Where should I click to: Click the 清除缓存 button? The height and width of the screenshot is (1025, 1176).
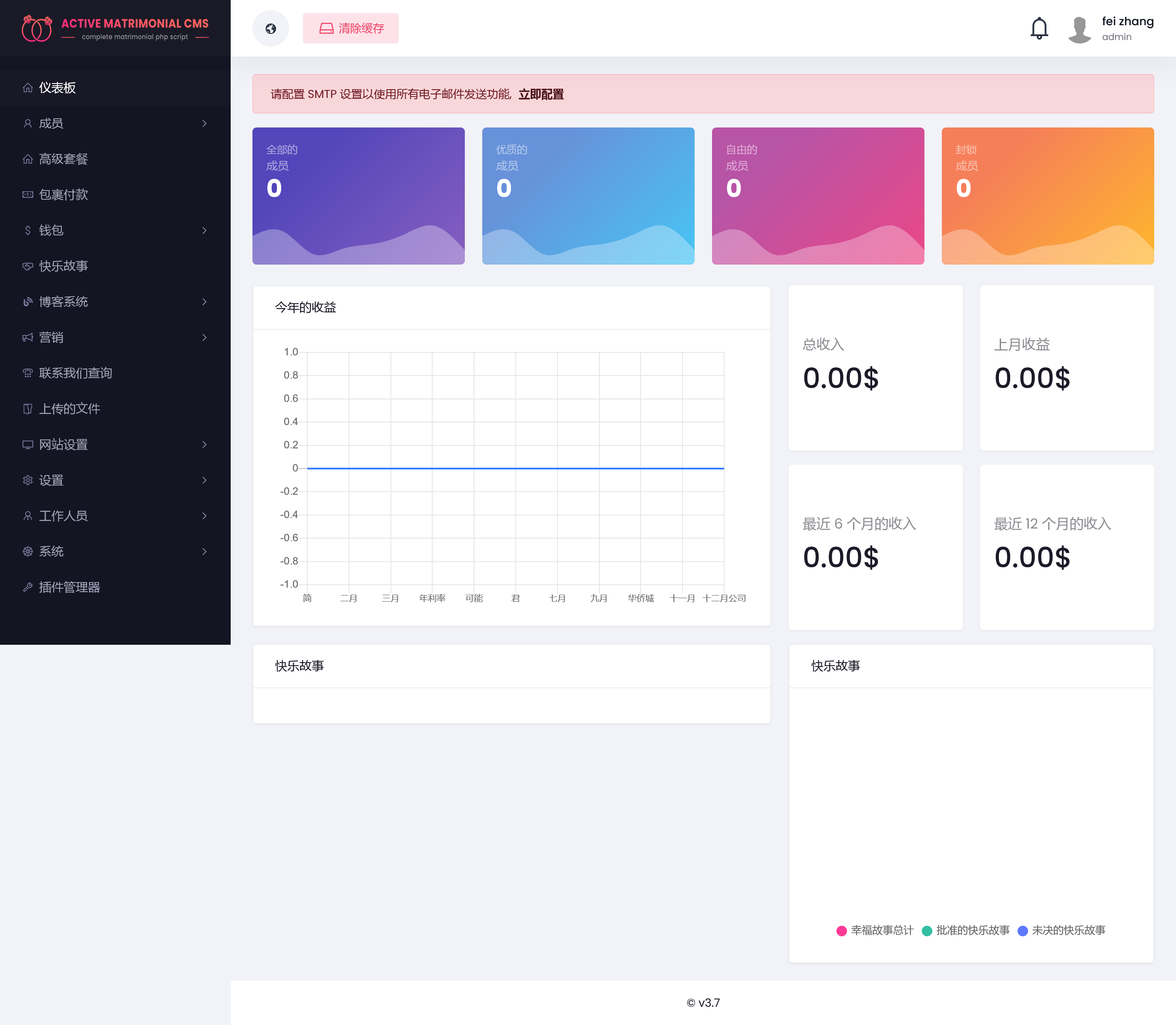[x=350, y=28]
